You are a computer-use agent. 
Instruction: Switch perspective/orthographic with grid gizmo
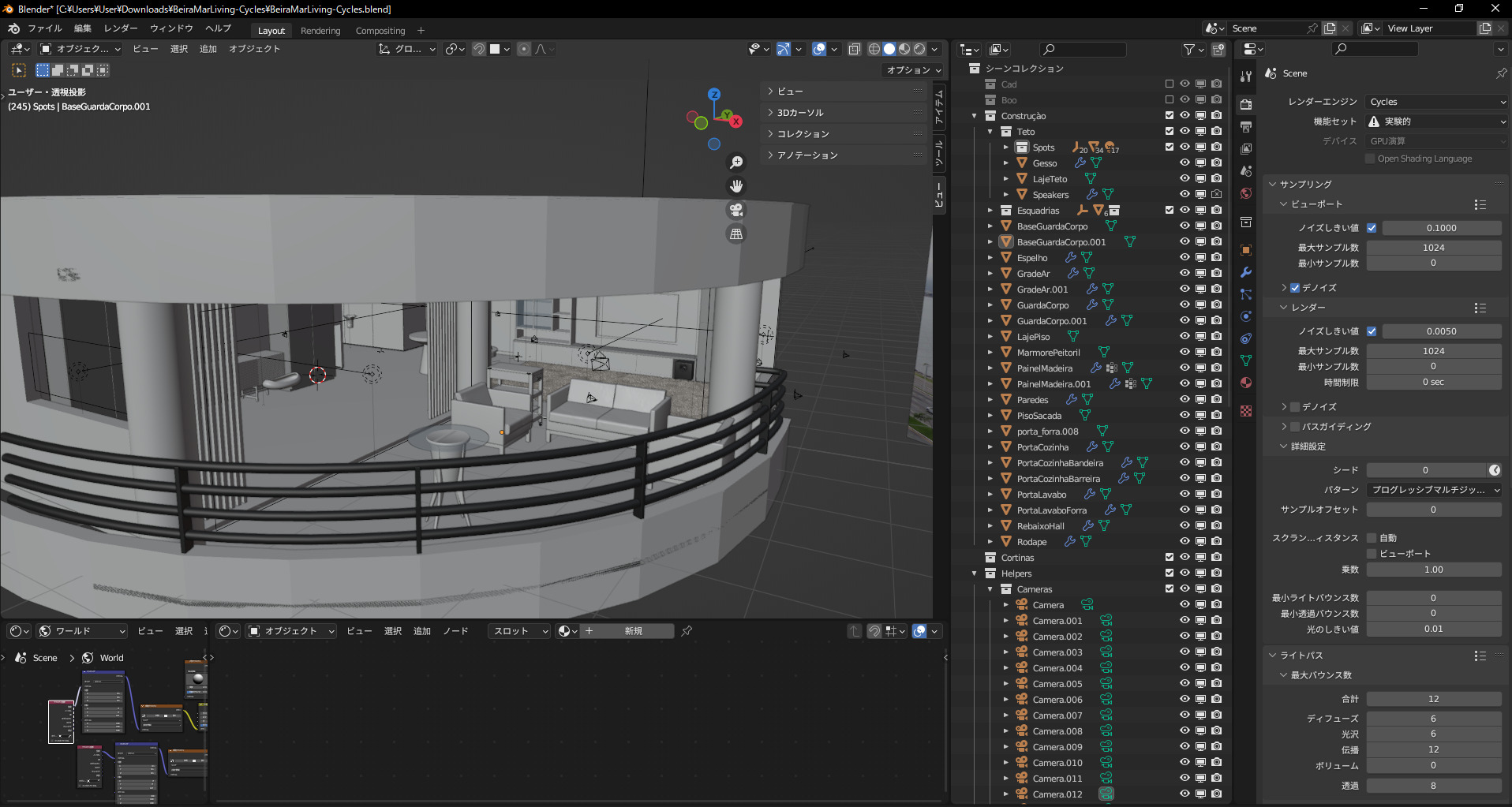pyautogui.click(x=736, y=234)
